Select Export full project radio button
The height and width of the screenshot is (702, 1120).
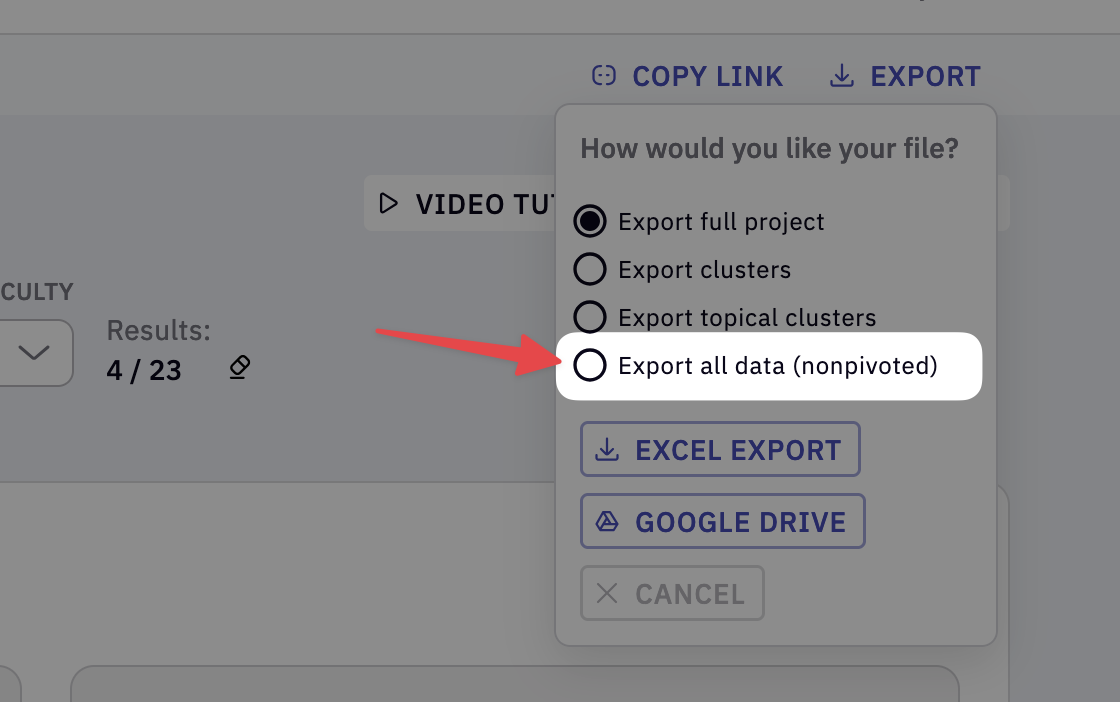coord(590,221)
